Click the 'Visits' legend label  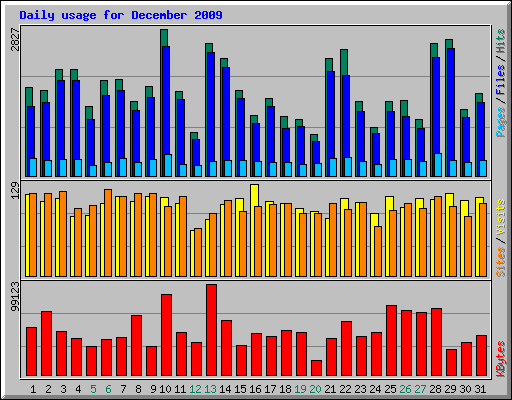click(x=500, y=217)
